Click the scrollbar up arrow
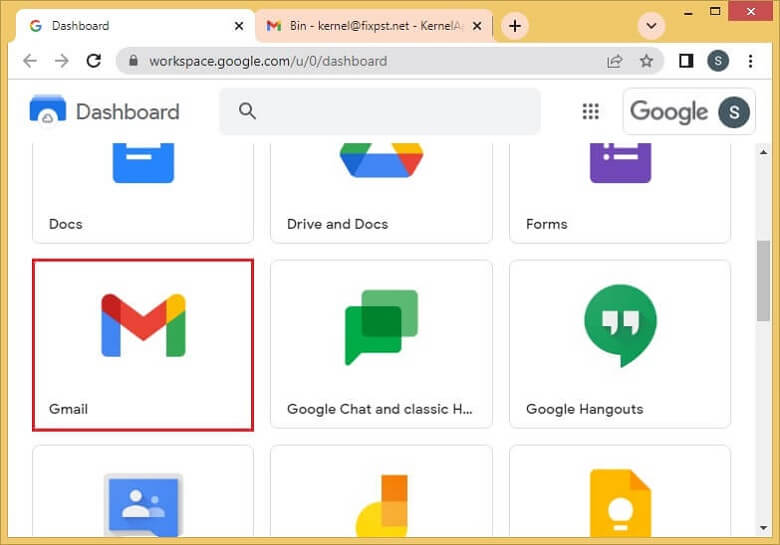This screenshot has height=545, width=780. pyautogui.click(x=763, y=152)
